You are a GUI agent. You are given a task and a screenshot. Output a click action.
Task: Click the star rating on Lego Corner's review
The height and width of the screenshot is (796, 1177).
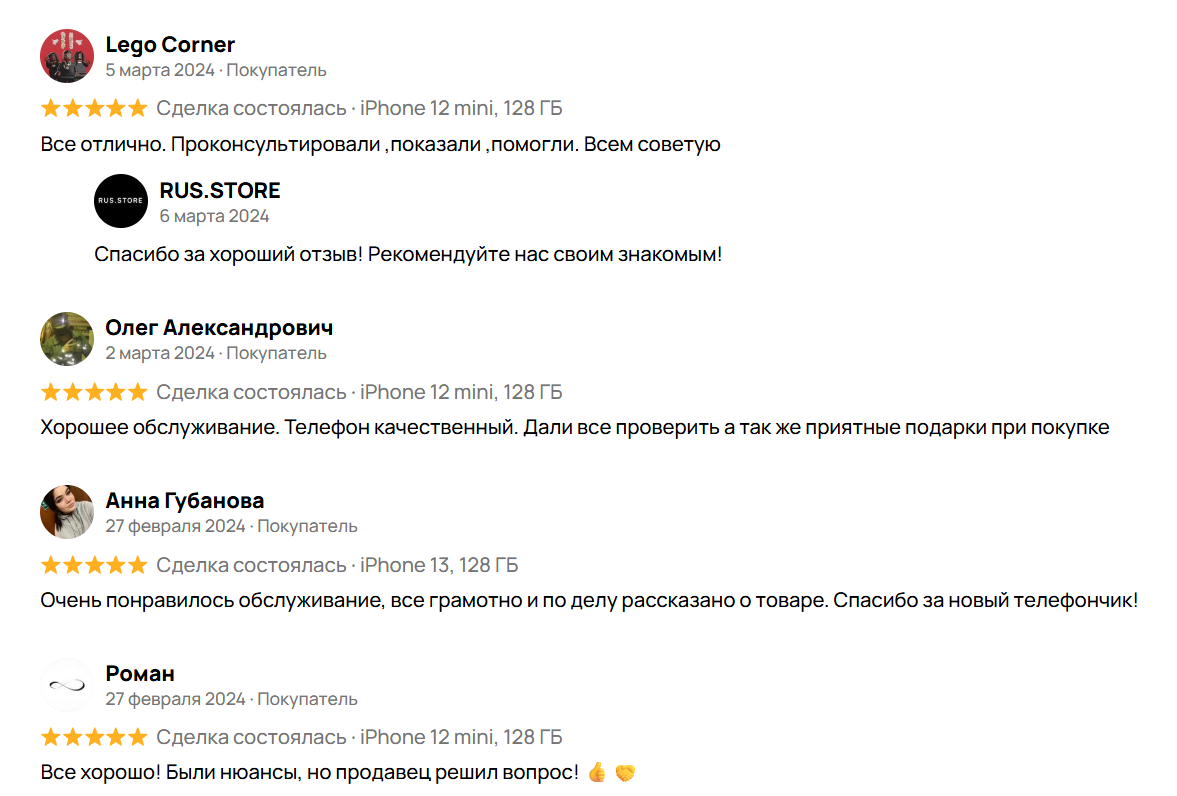[94, 108]
